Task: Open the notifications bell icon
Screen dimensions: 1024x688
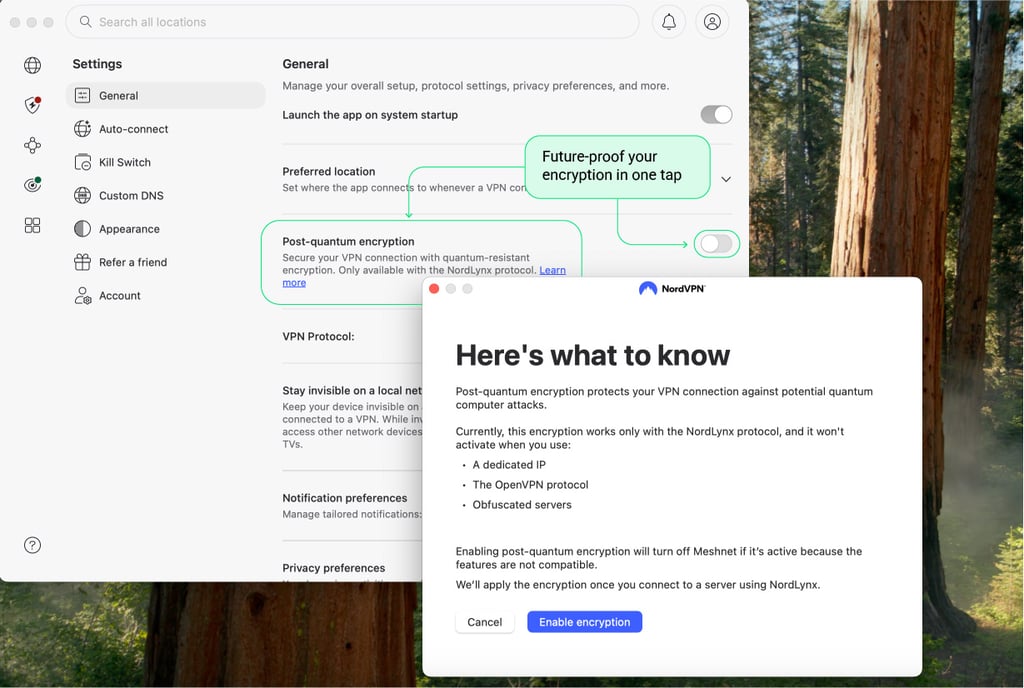Action: tap(669, 22)
